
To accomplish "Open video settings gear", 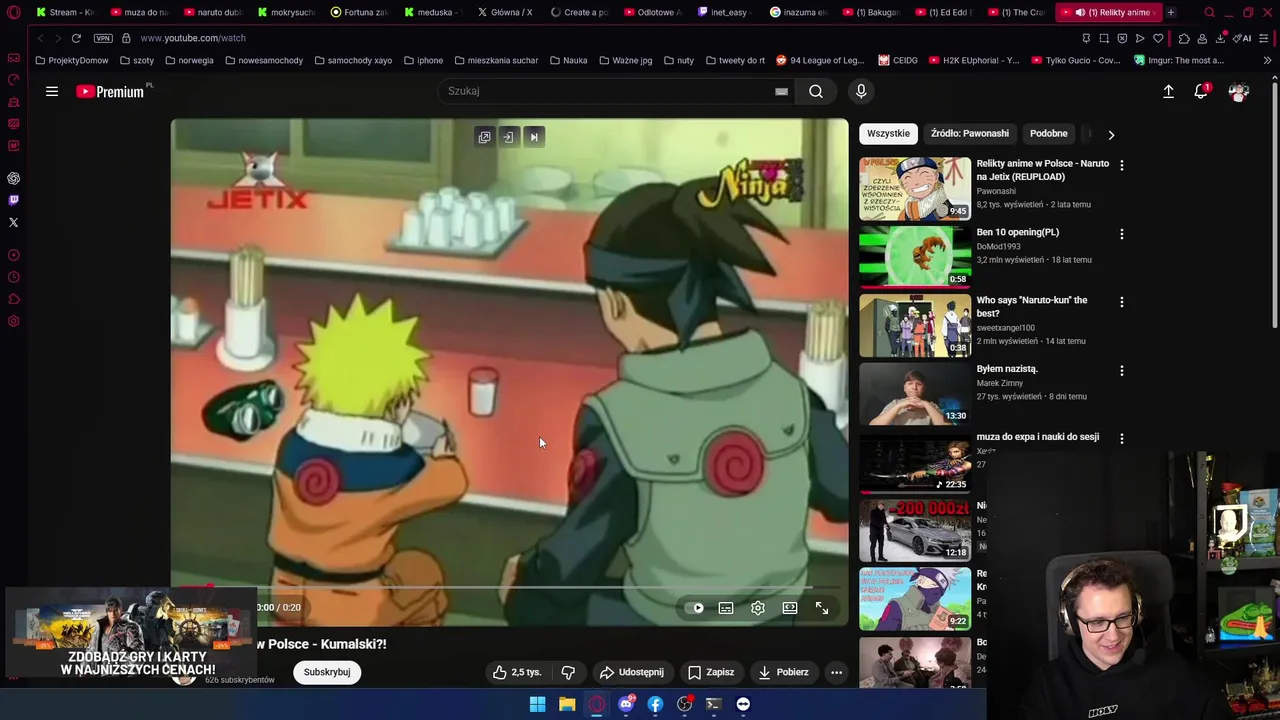I will pos(758,608).
